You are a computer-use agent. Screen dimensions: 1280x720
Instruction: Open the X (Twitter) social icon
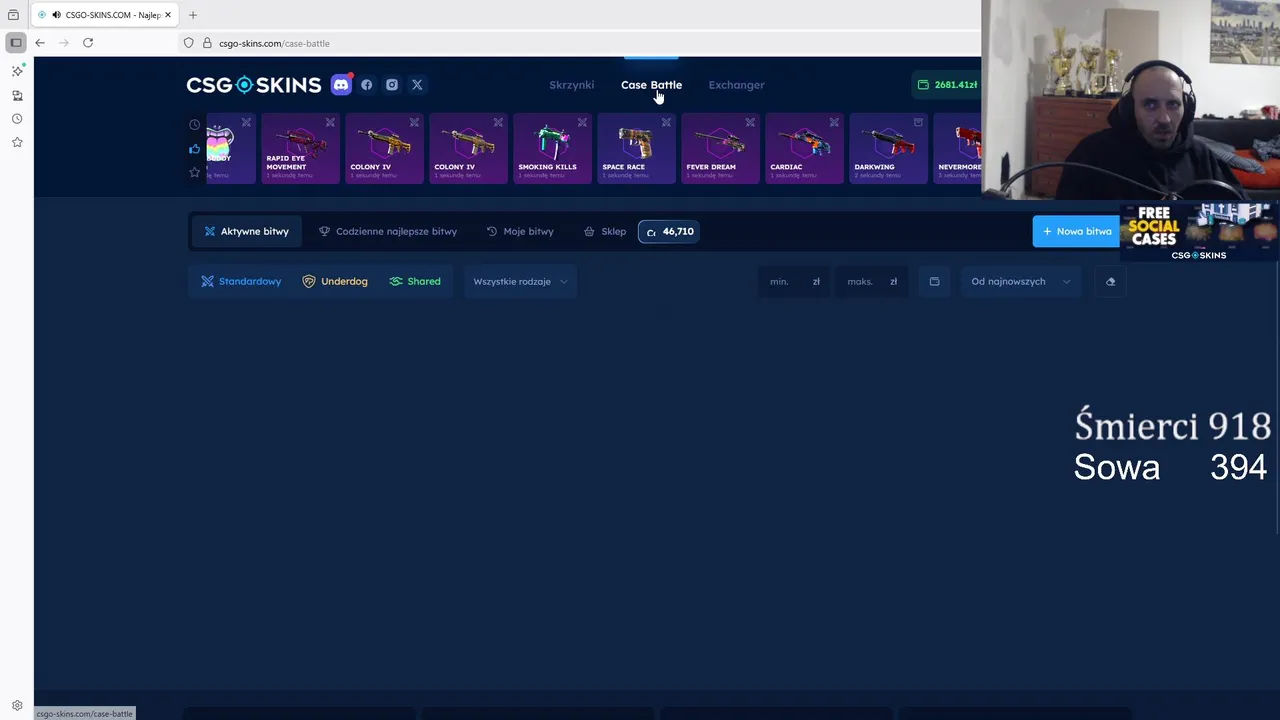click(417, 85)
